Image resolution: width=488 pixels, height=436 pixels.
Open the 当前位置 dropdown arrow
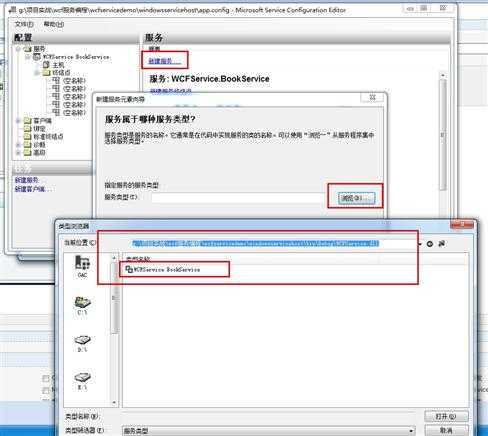pos(420,244)
